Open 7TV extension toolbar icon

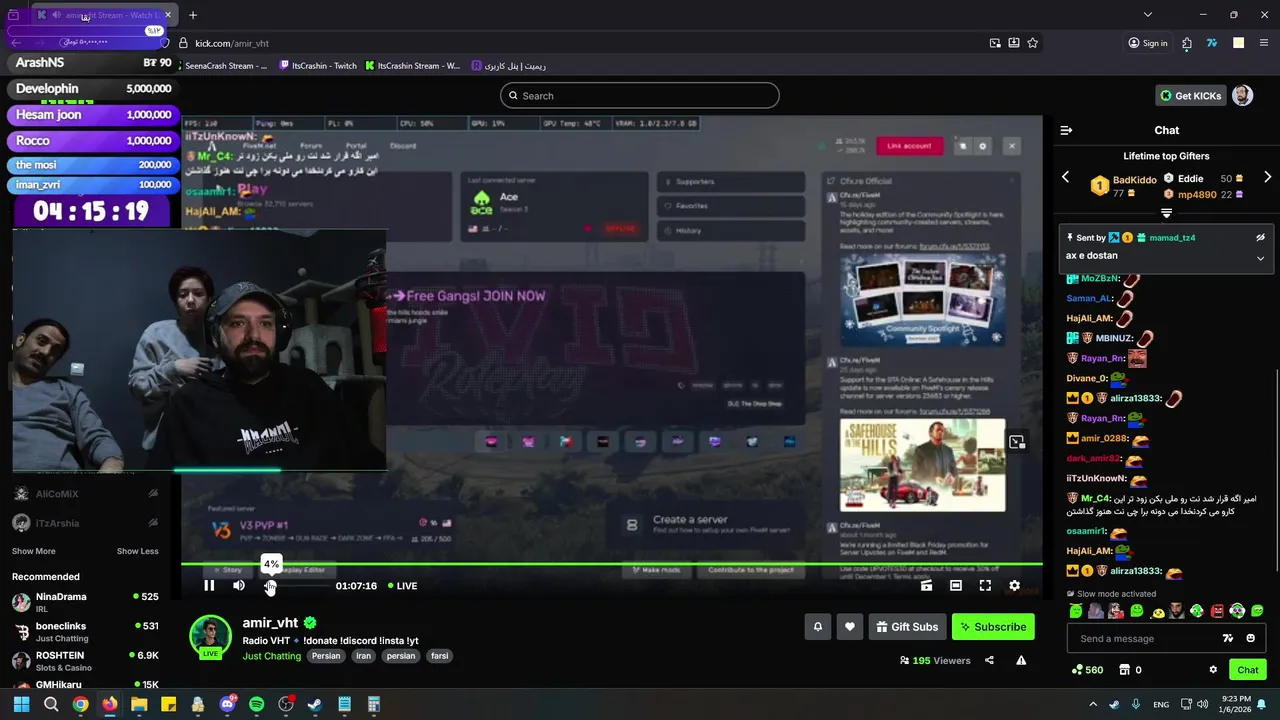[x=1212, y=43]
